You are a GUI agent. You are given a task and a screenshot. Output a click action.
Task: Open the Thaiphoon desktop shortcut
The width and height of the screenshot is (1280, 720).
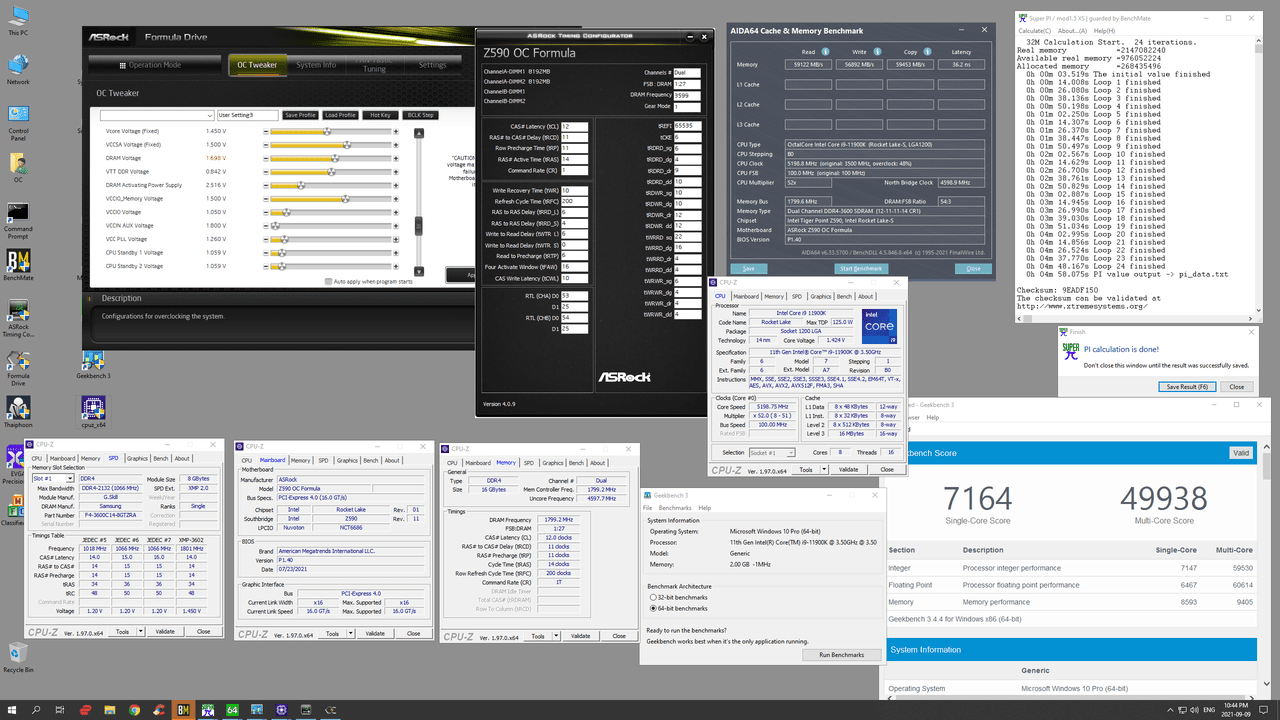tap(18, 412)
